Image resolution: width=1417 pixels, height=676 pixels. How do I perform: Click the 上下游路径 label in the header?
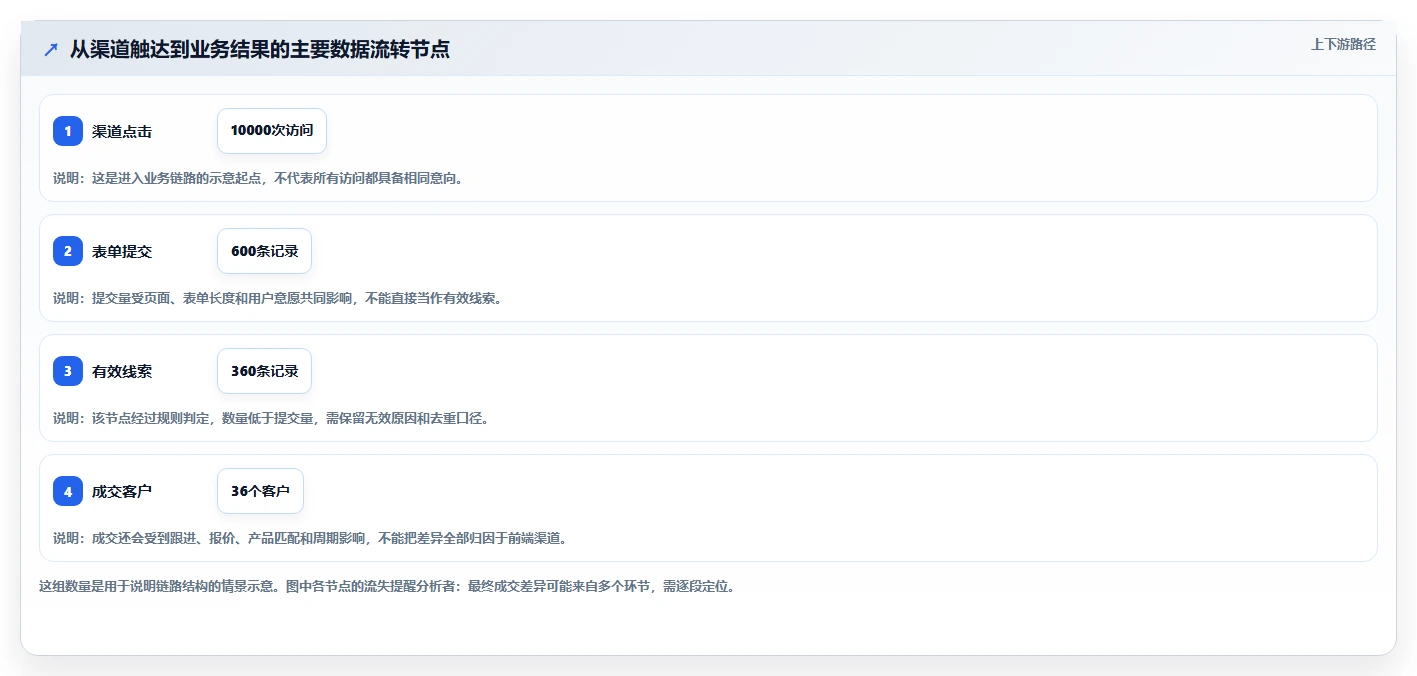click(x=1343, y=44)
